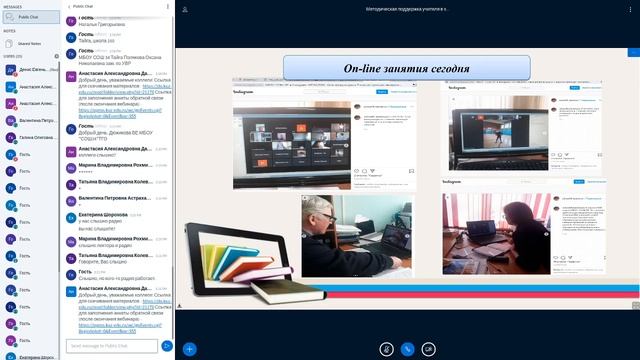Viewport: 640px width, 360px height.
Task: Open the meeting options menu, top right
Action: coord(630,9)
